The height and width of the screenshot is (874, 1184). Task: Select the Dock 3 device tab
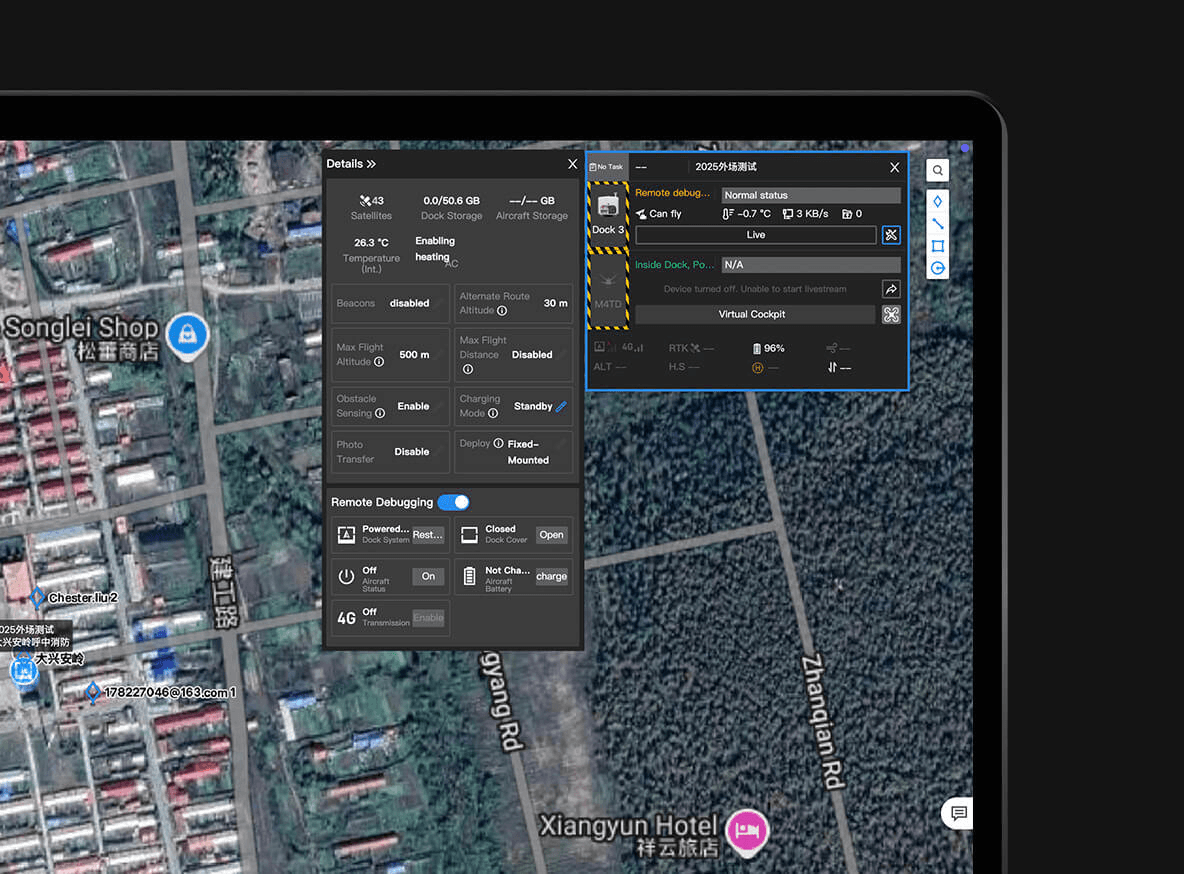click(608, 215)
